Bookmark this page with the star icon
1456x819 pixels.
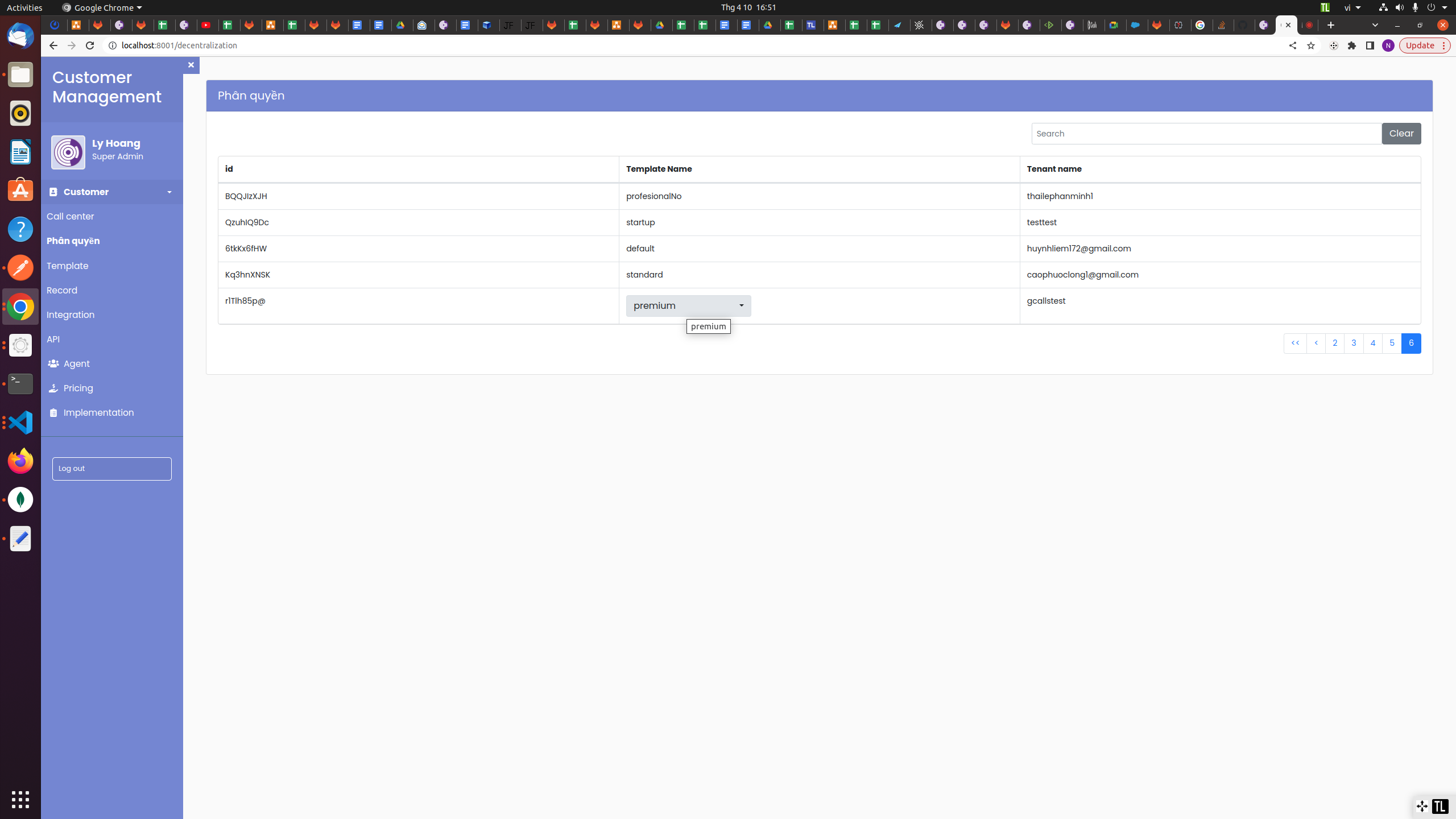click(x=1311, y=45)
